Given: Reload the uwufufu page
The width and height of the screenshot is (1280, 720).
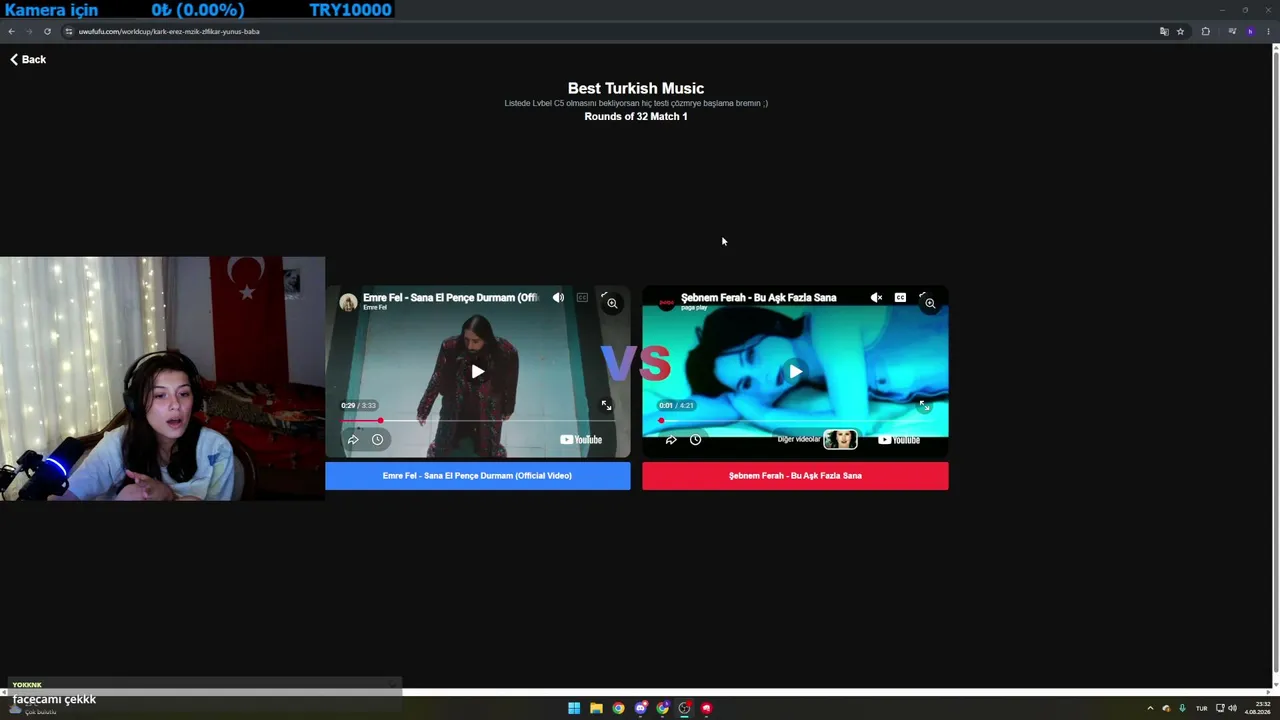Looking at the screenshot, I should click(47, 31).
